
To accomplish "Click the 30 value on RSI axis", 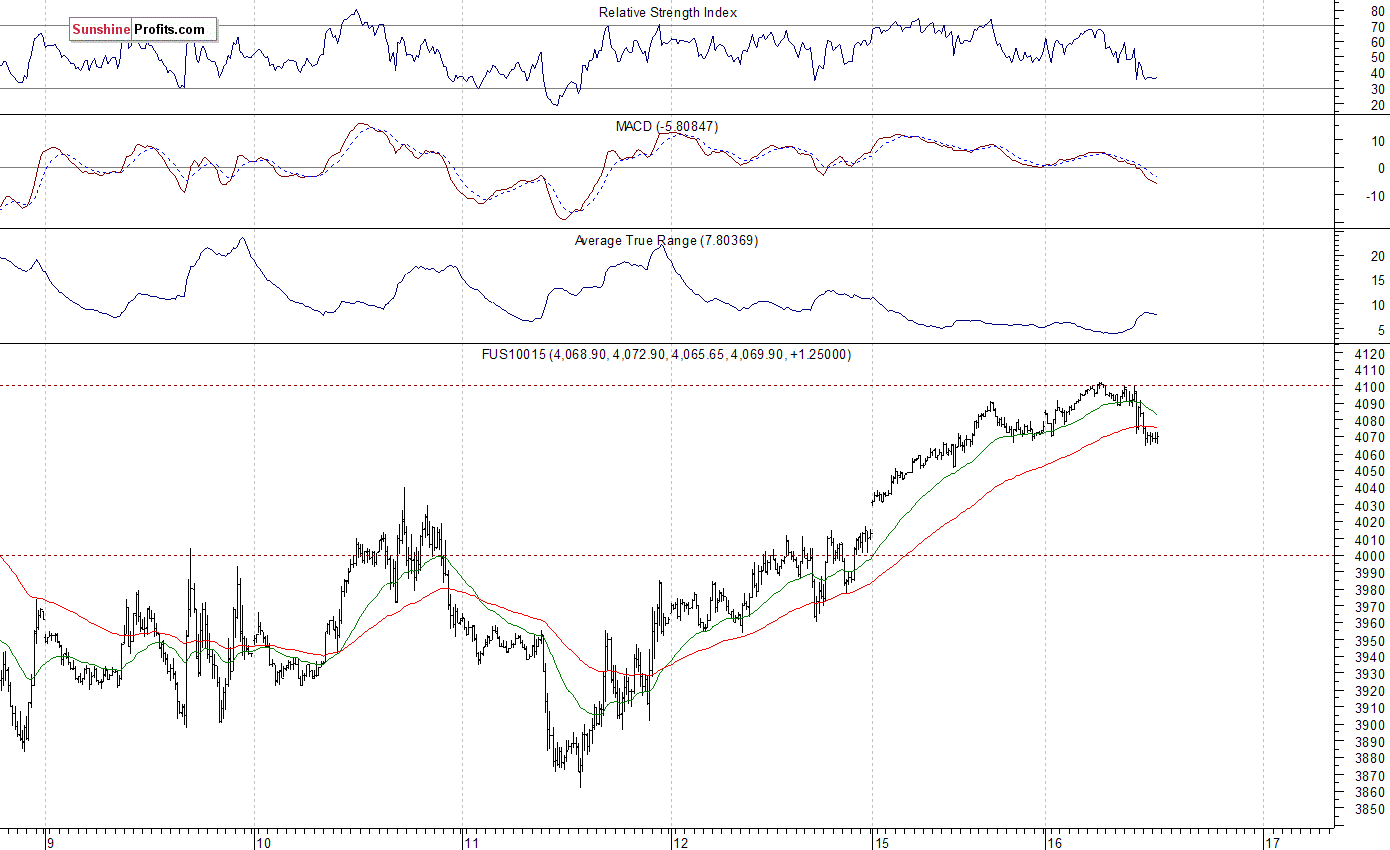I will pos(1378,89).
